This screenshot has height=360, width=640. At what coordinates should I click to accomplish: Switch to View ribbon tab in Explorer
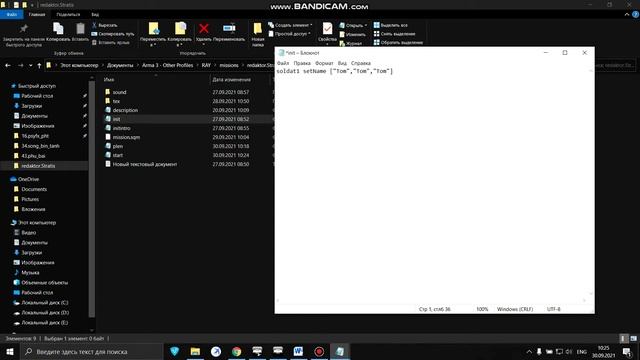point(95,14)
